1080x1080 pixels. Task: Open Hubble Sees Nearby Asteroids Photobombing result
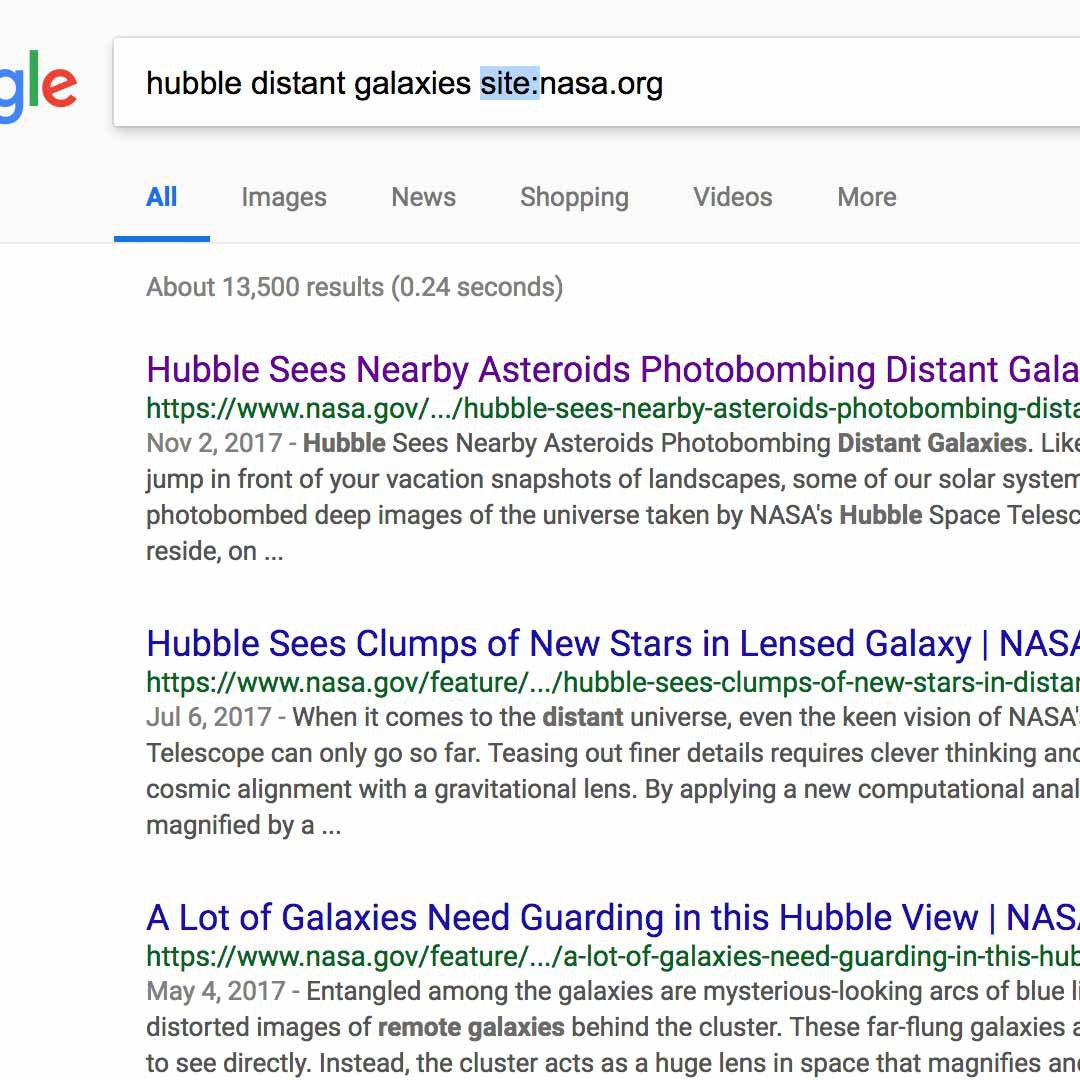(613, 369)
